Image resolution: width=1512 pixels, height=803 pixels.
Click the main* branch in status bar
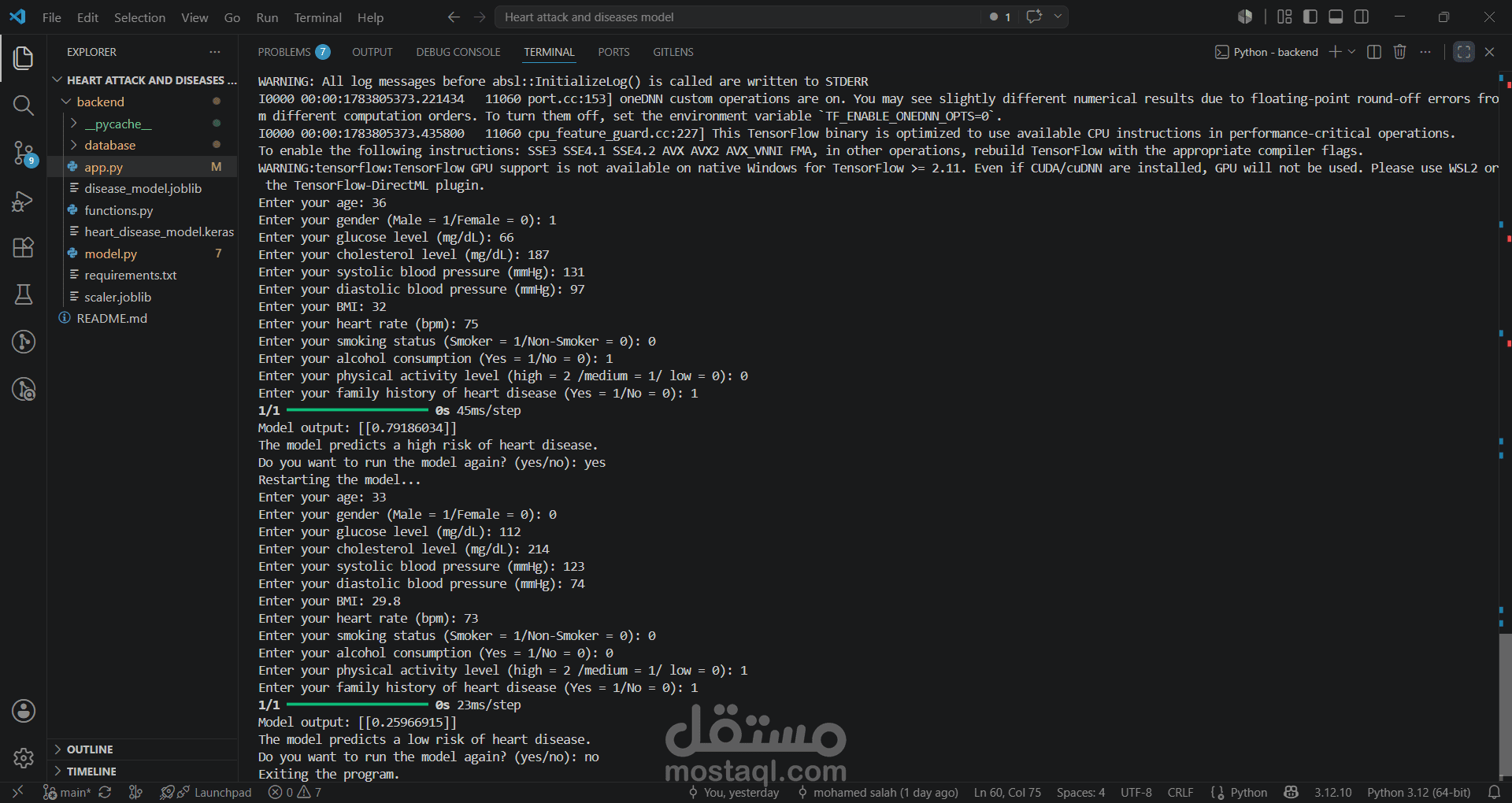[x=67, y=792]
